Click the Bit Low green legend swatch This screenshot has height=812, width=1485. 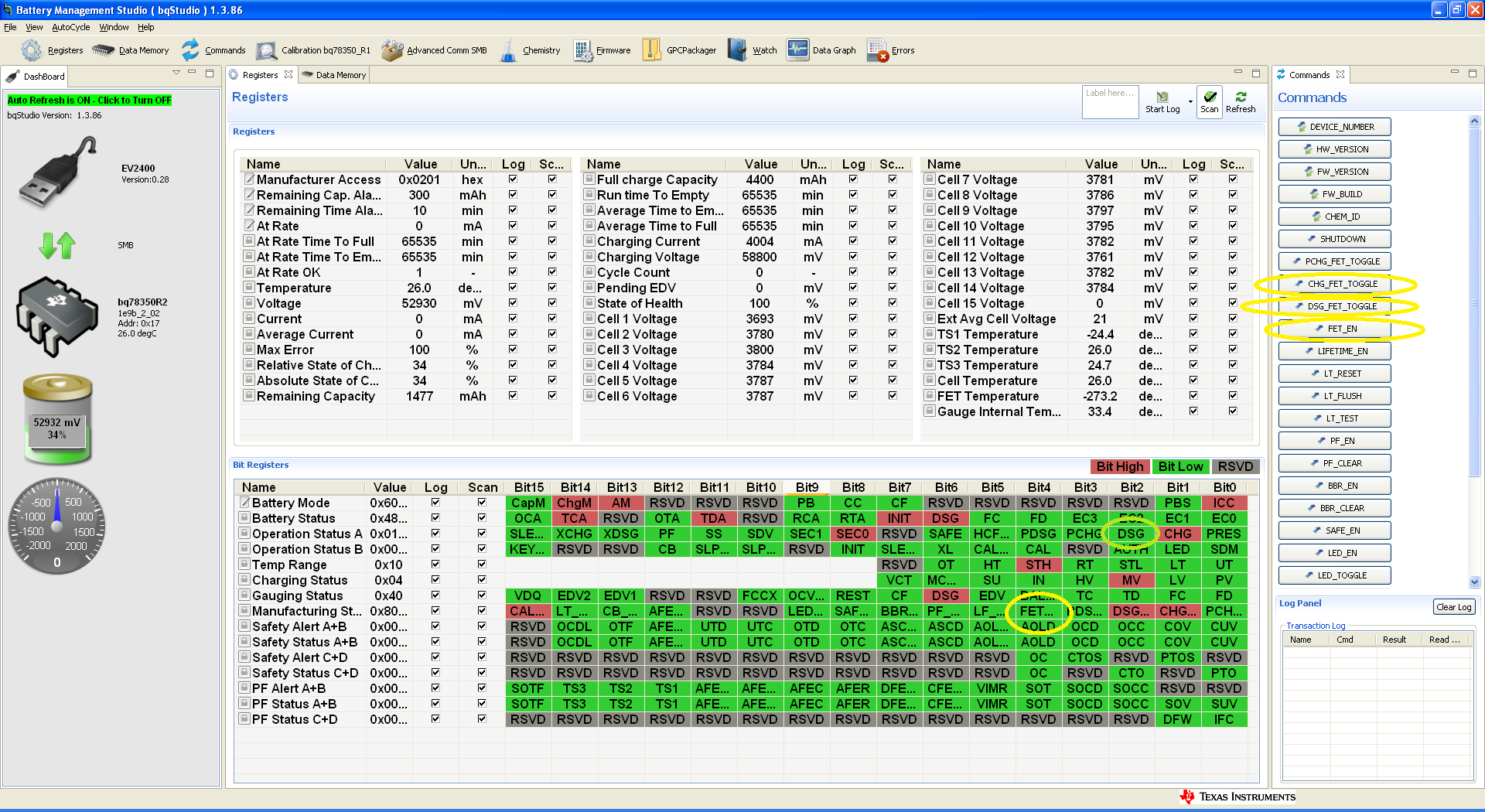pyautogui.click(x=1180, y=466)
